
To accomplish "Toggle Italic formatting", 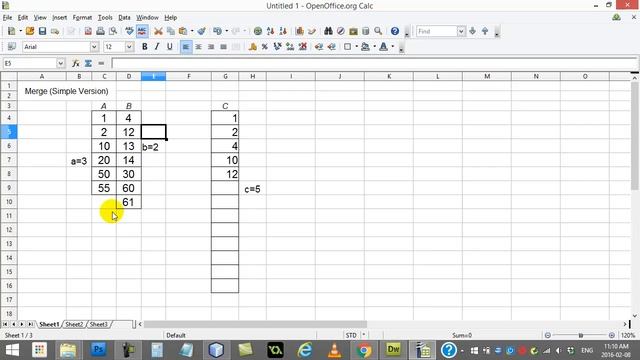I will pyautogui.click(x=157, y=47).
